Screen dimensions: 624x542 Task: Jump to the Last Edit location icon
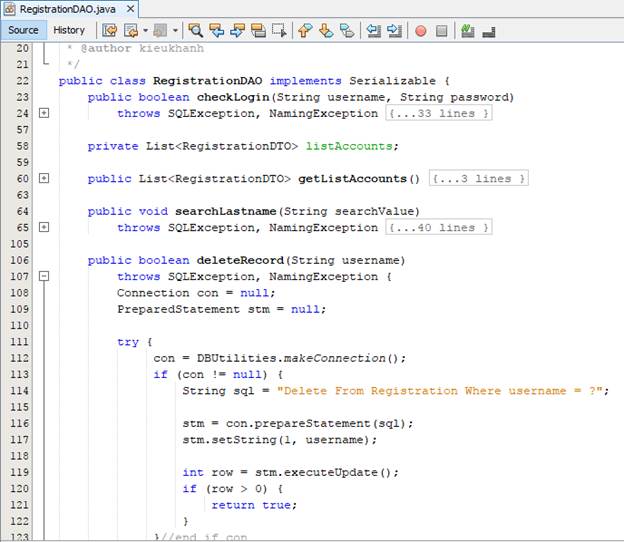[109, 30]
